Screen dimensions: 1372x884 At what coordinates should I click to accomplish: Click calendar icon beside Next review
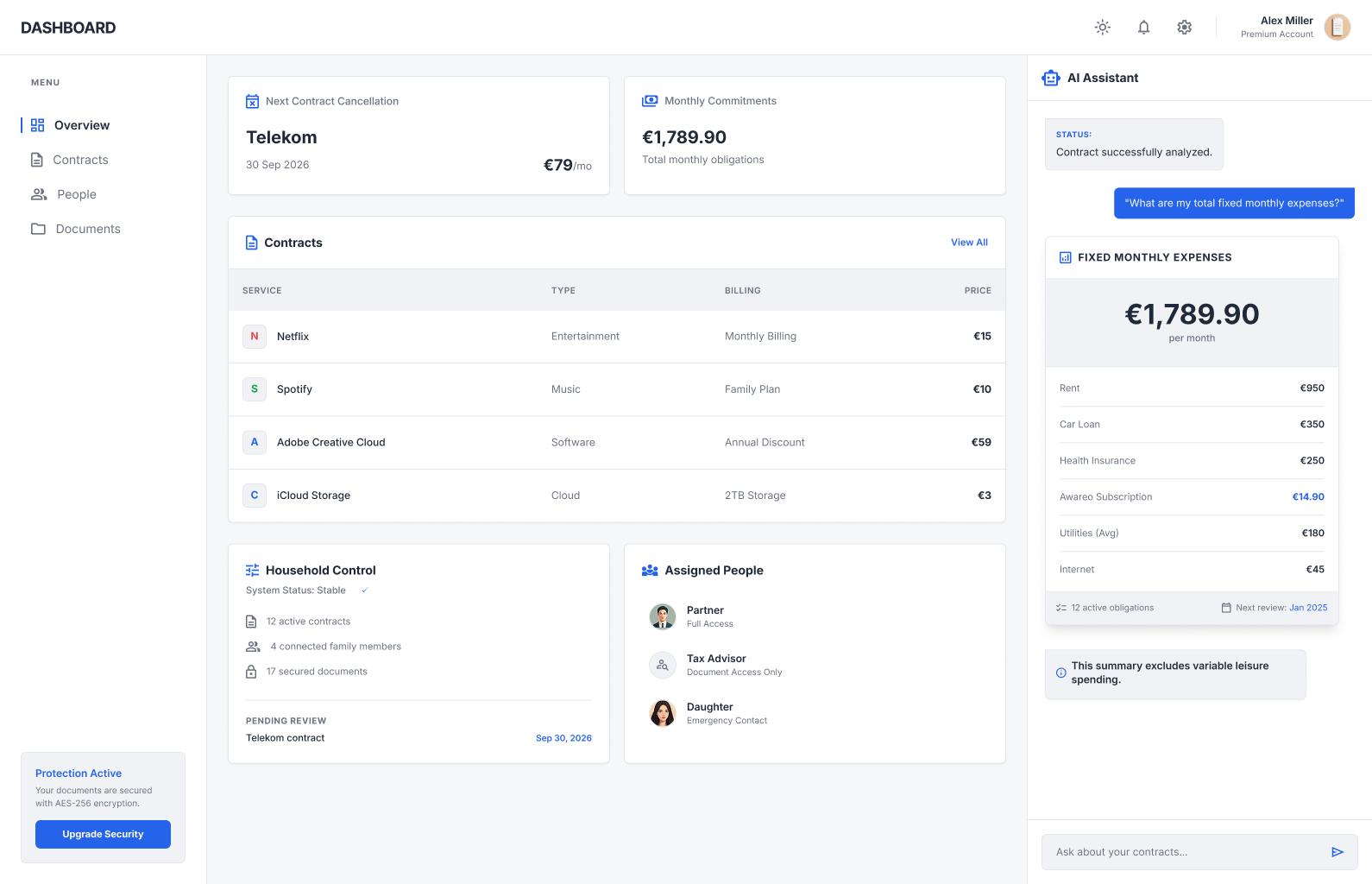tap(1226, 608)
